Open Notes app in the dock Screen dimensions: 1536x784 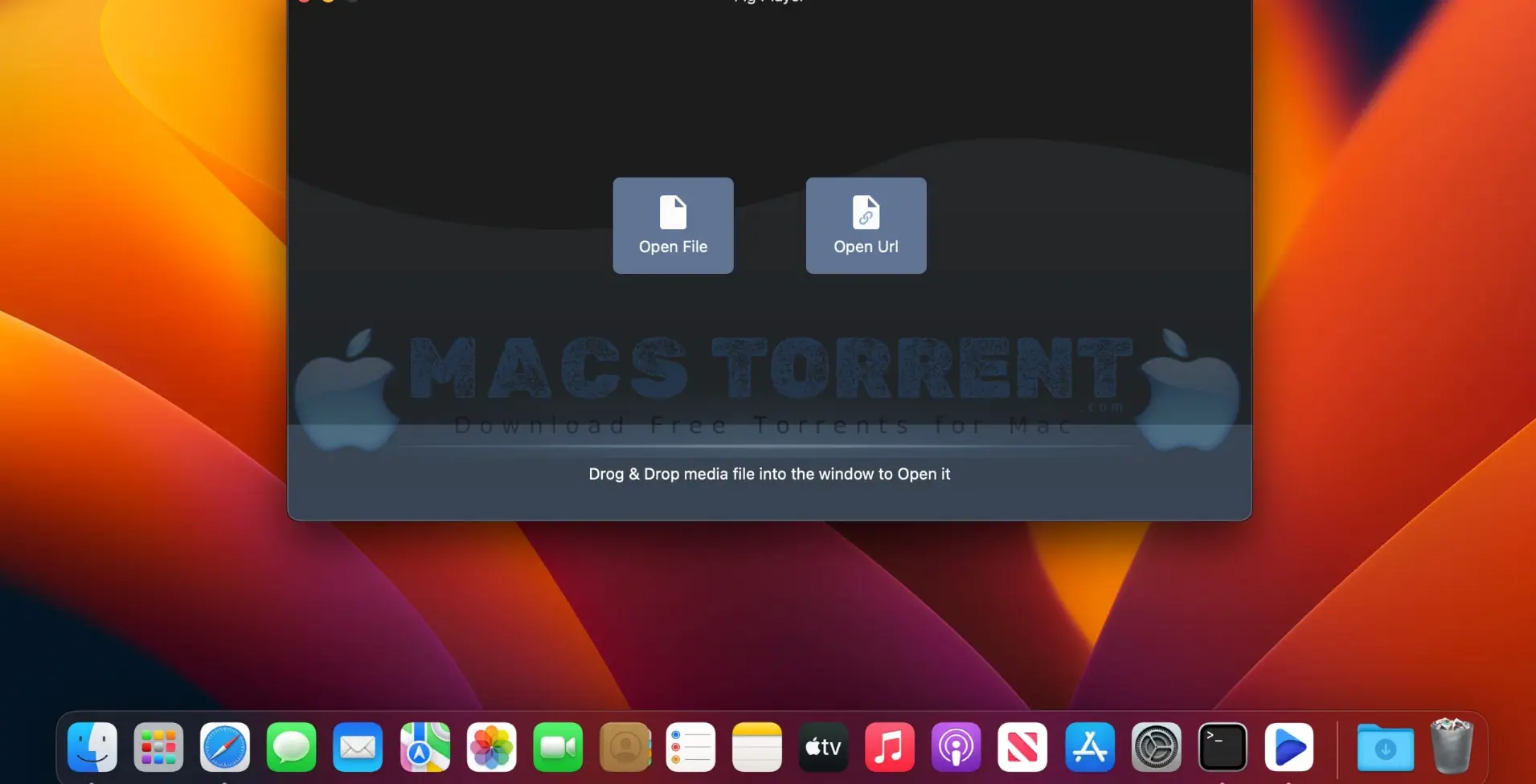click(757, 747)
